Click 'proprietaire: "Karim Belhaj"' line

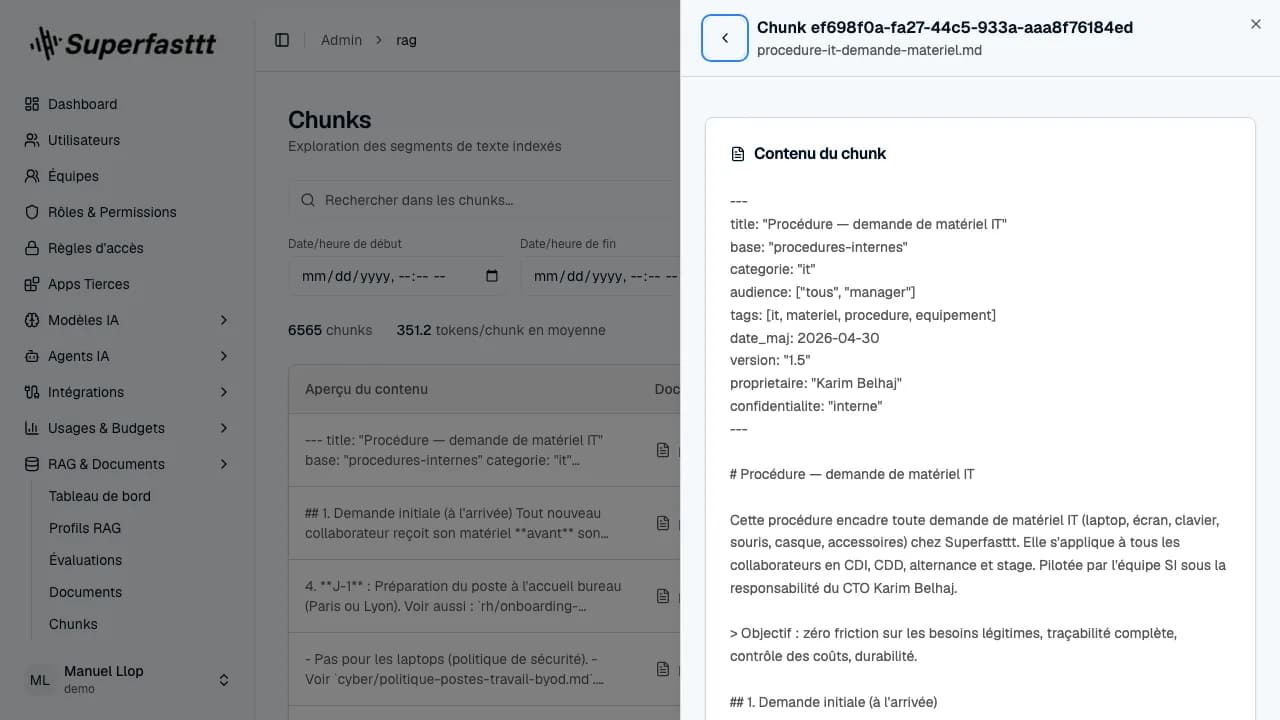pyautogui.click(x=816, y=383)
